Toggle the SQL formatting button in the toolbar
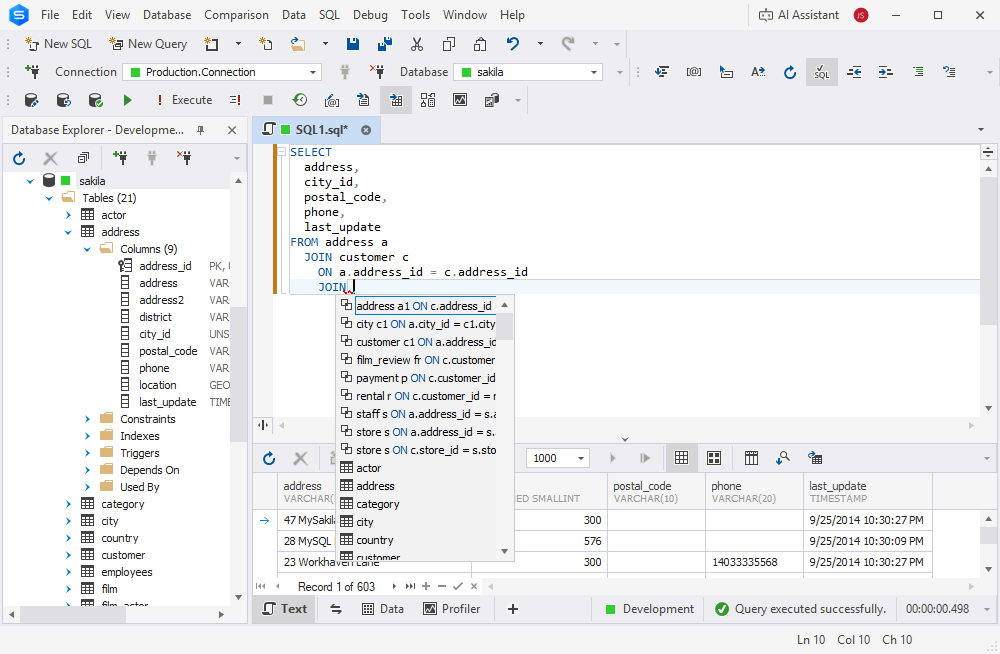The width and height of the screenshot is (1000, 654). (821, 72)
